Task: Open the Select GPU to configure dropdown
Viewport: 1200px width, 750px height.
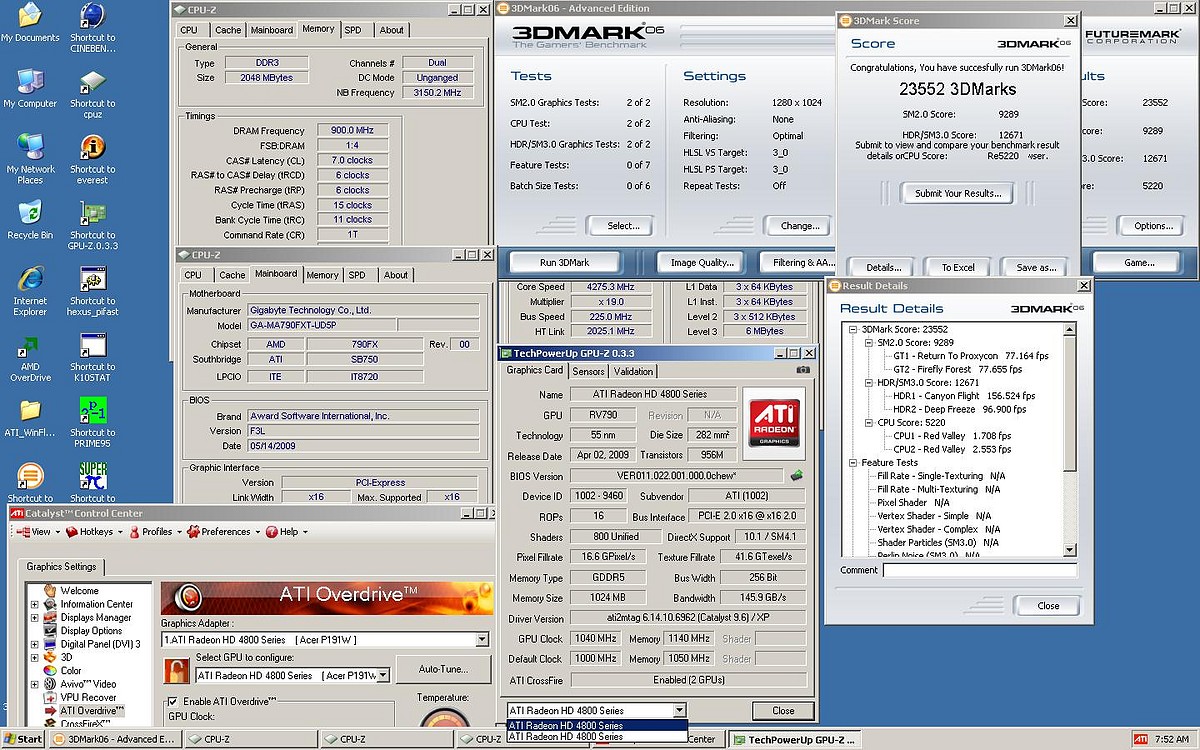Action: tap(381, 676)
